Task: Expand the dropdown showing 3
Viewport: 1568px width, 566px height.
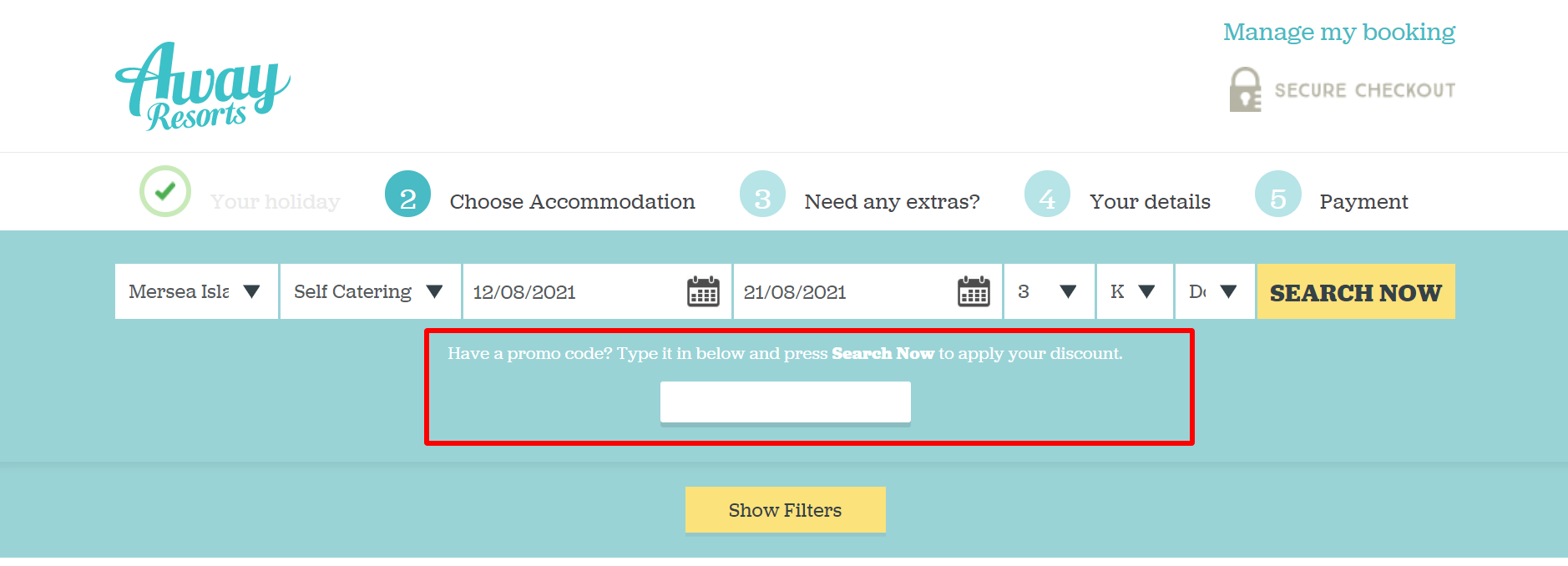Action: pyautogui.click(x=1050, y=291)
